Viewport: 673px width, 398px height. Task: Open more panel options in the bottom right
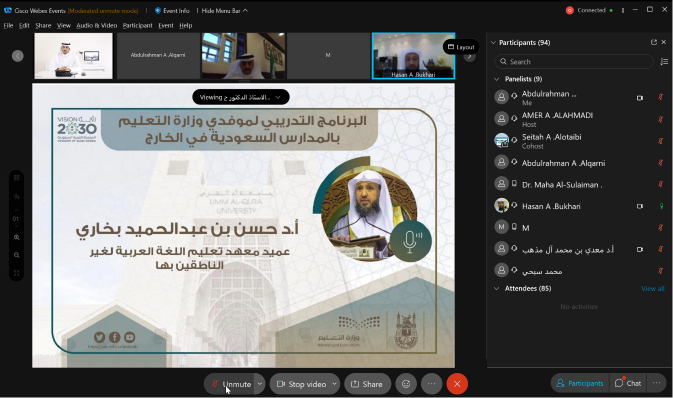click(657, 383)
